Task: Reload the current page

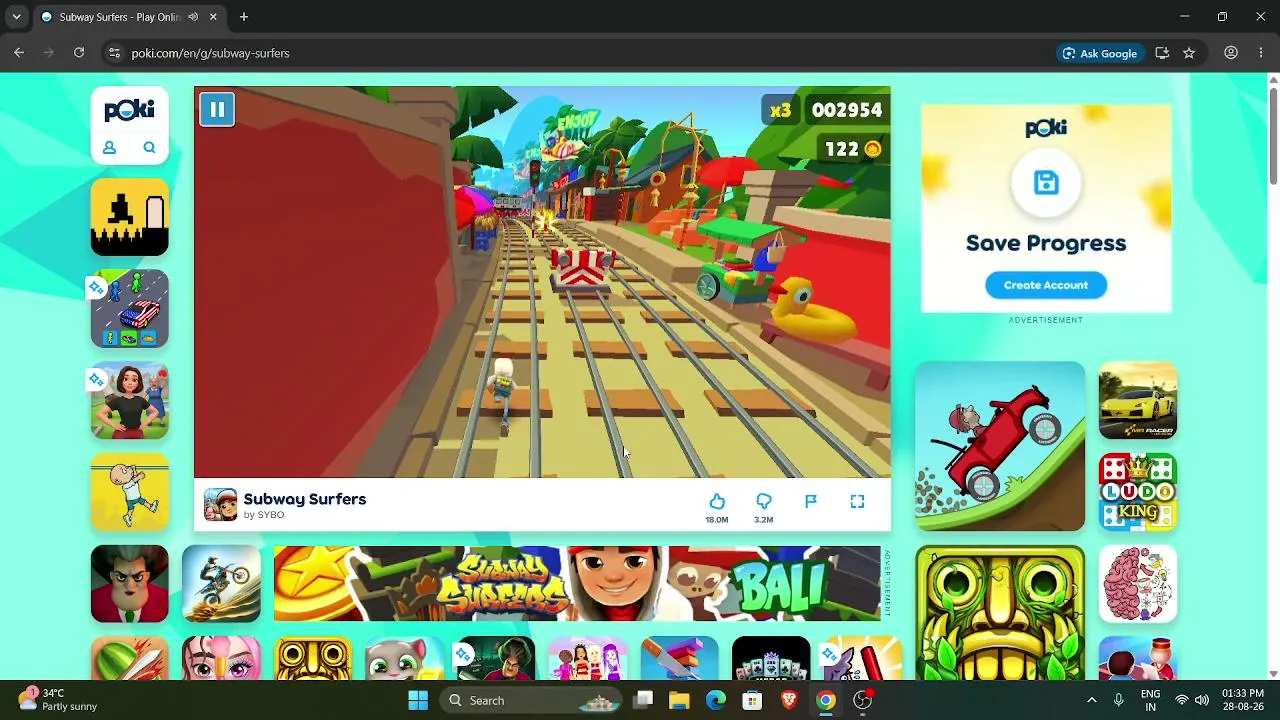Action: point(79,53)
